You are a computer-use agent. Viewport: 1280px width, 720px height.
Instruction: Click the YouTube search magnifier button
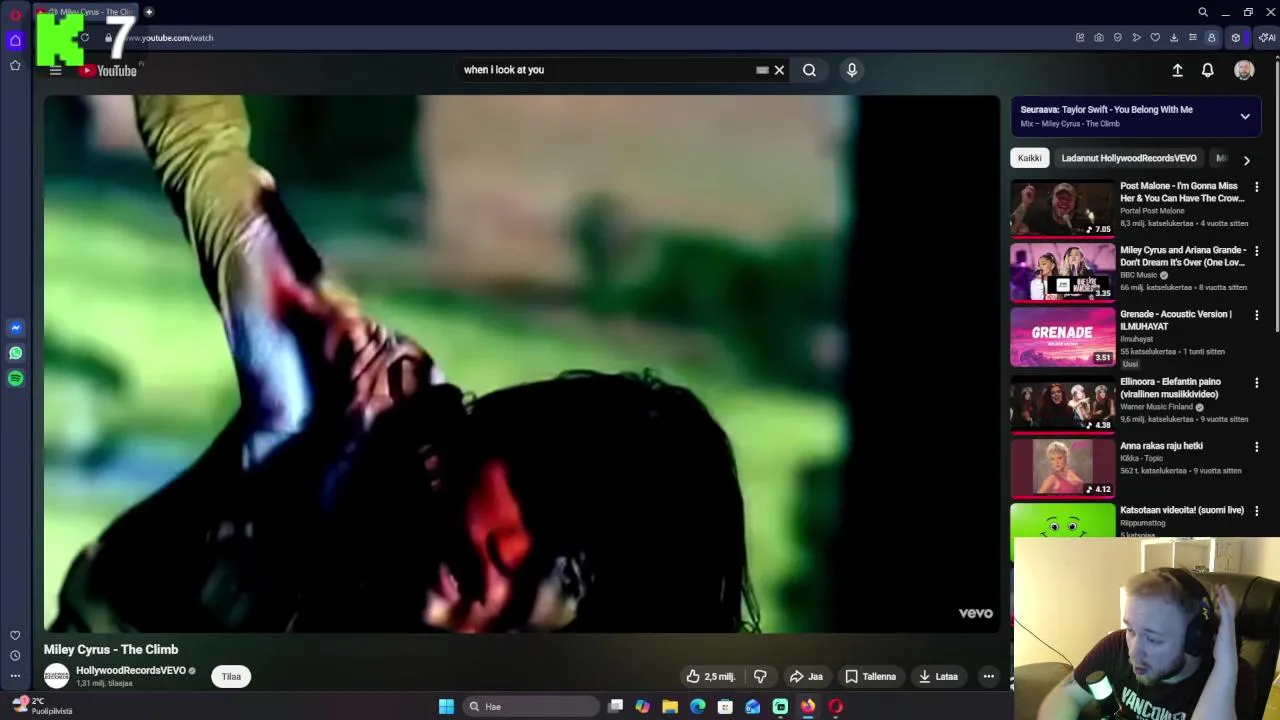click(x=809, y=70)
